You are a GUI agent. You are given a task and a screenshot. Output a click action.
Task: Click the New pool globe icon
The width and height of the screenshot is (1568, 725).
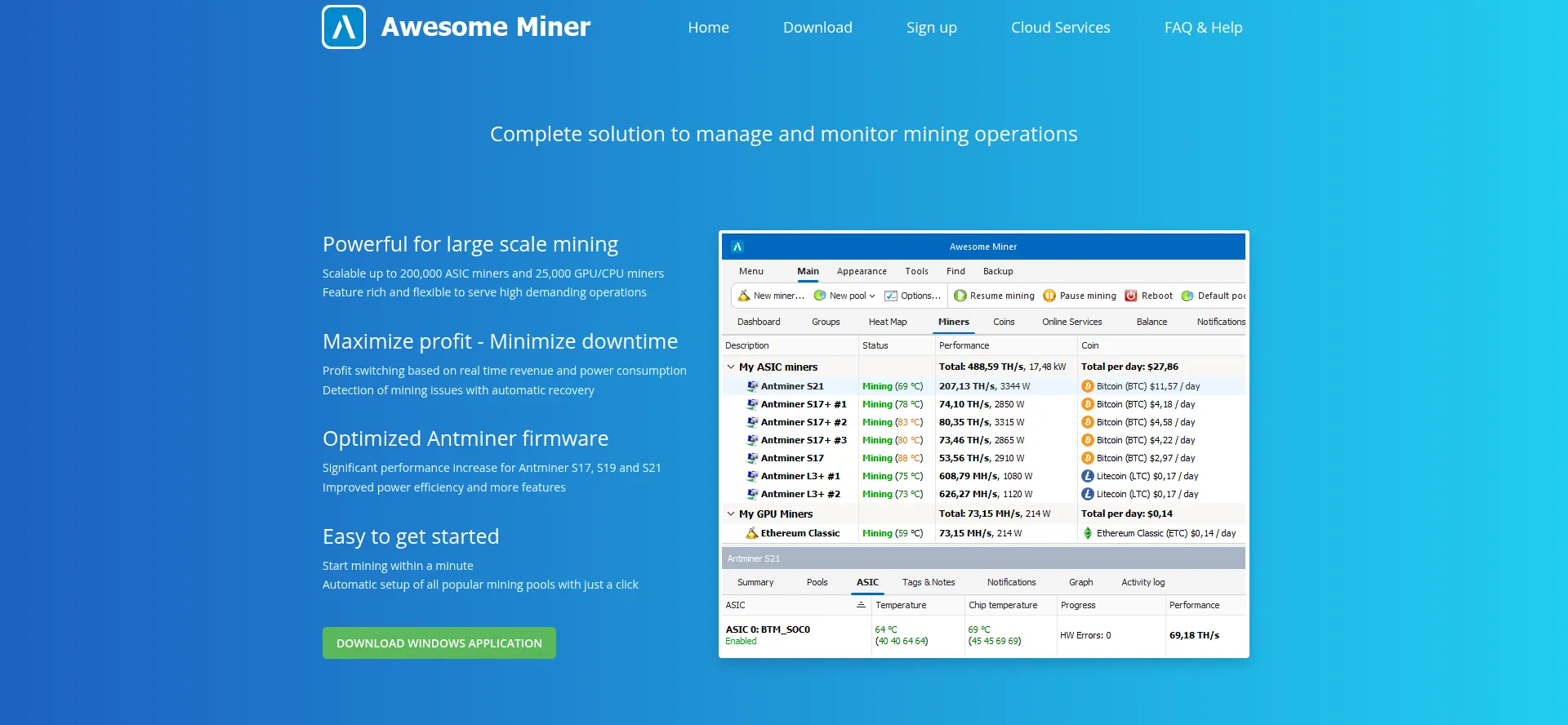[x=820, y=296]
